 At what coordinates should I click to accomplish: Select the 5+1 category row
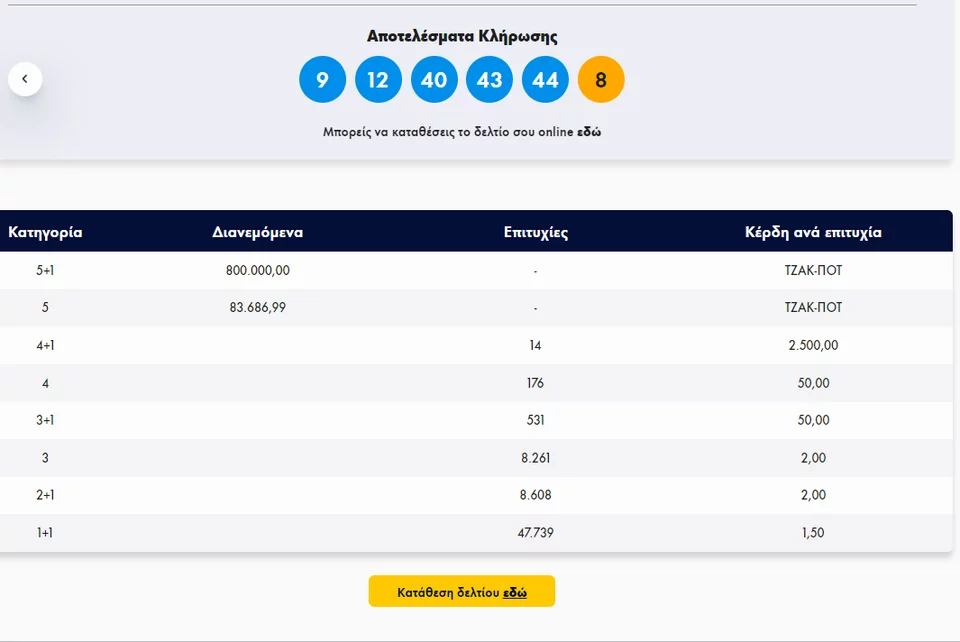pyautogui.click(x=476, y=271)
